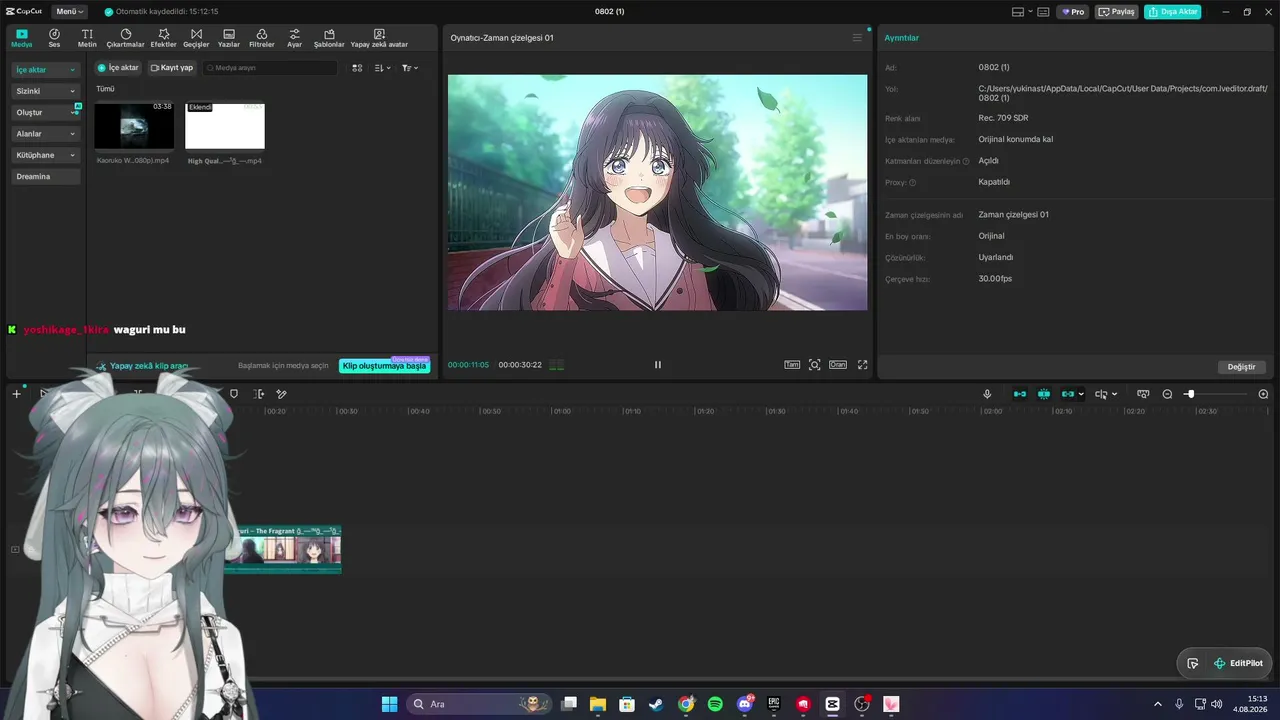Click the Paylaş share button
The width and height of the screenshot is (1280, 720).
tap(1118, 12)
